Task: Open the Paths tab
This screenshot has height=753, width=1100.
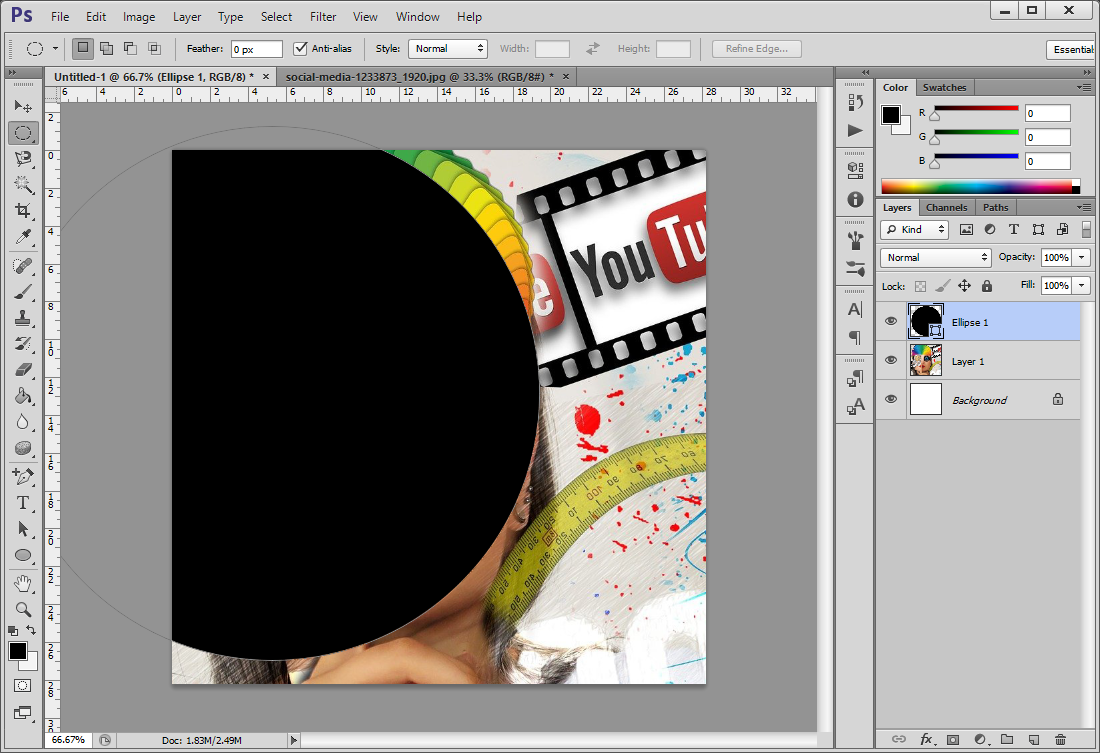Action: pos(995,208)
